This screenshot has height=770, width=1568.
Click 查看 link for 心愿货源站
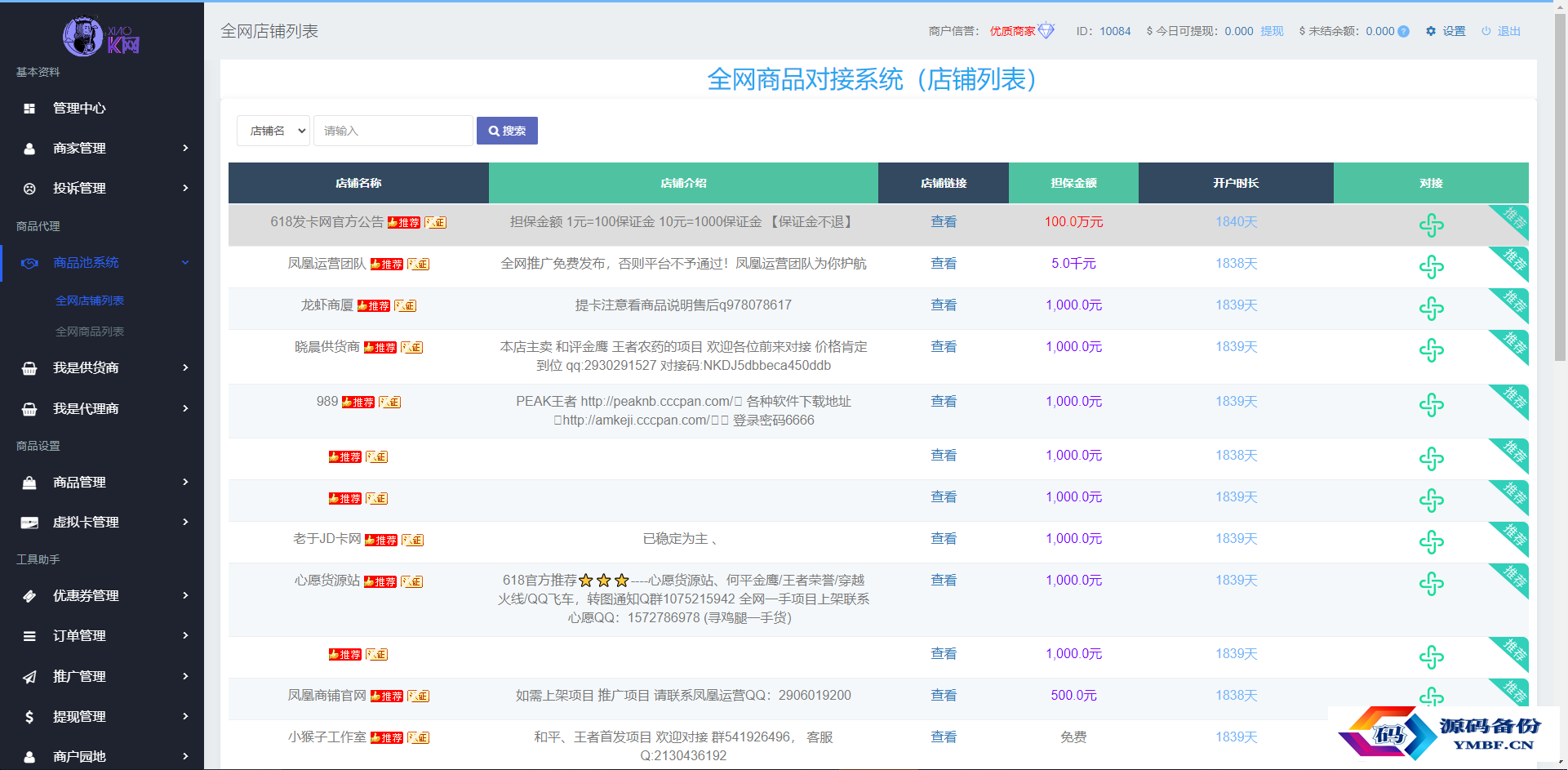[944, 581]
